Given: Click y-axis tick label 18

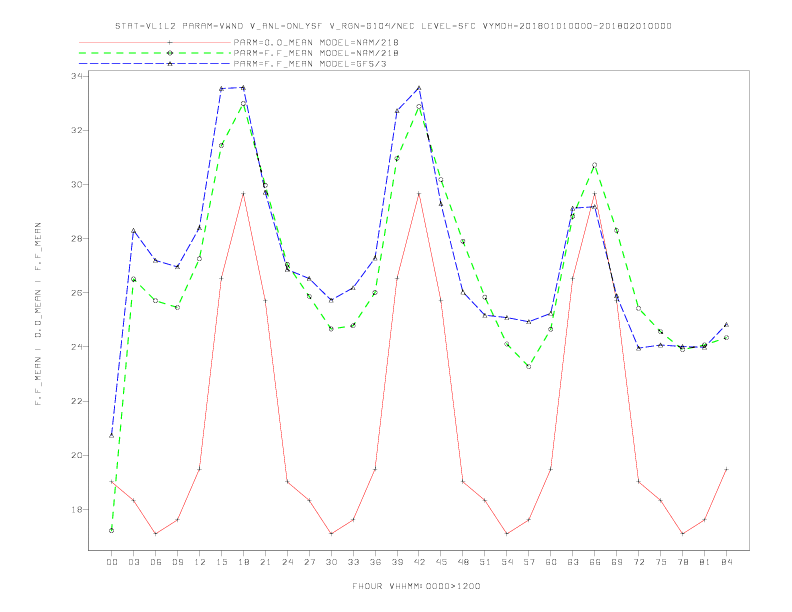Looking at the screenshot, I should [77, 509].
